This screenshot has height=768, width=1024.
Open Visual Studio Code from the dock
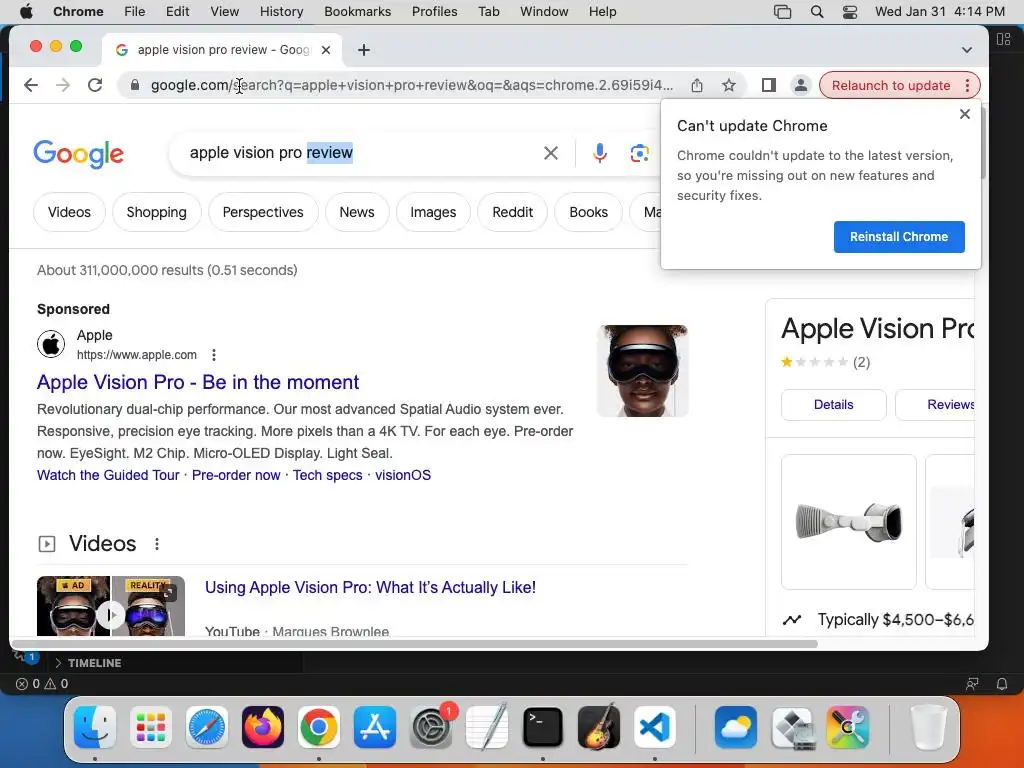pyautogui.click(x=654, y=727)
